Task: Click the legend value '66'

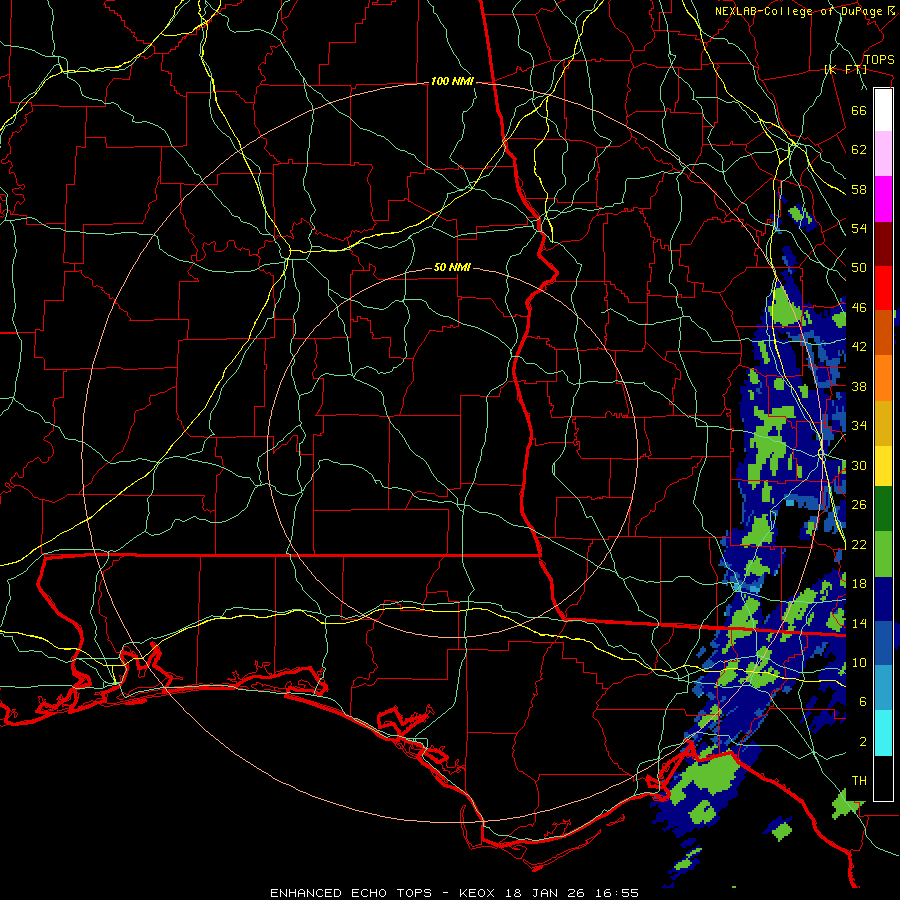Action: click(x=859, y=110)
